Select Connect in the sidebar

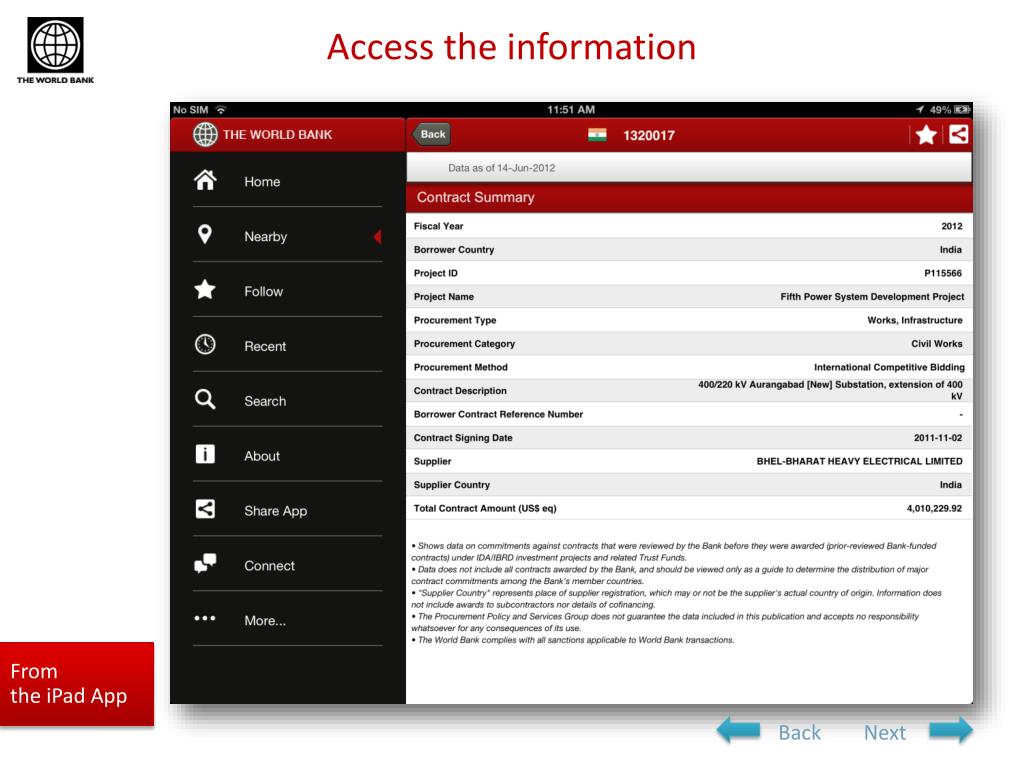(287, 565)
